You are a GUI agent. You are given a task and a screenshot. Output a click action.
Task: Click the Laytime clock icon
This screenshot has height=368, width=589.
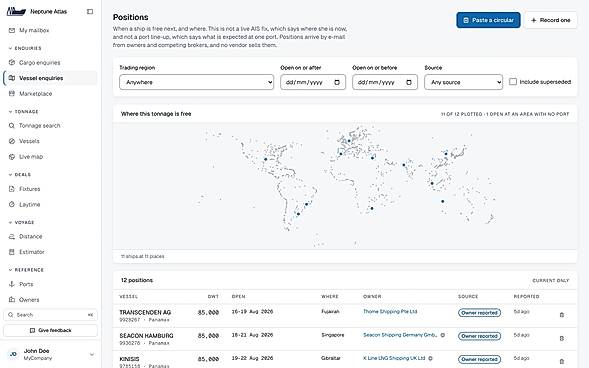[x=12, y=204]
